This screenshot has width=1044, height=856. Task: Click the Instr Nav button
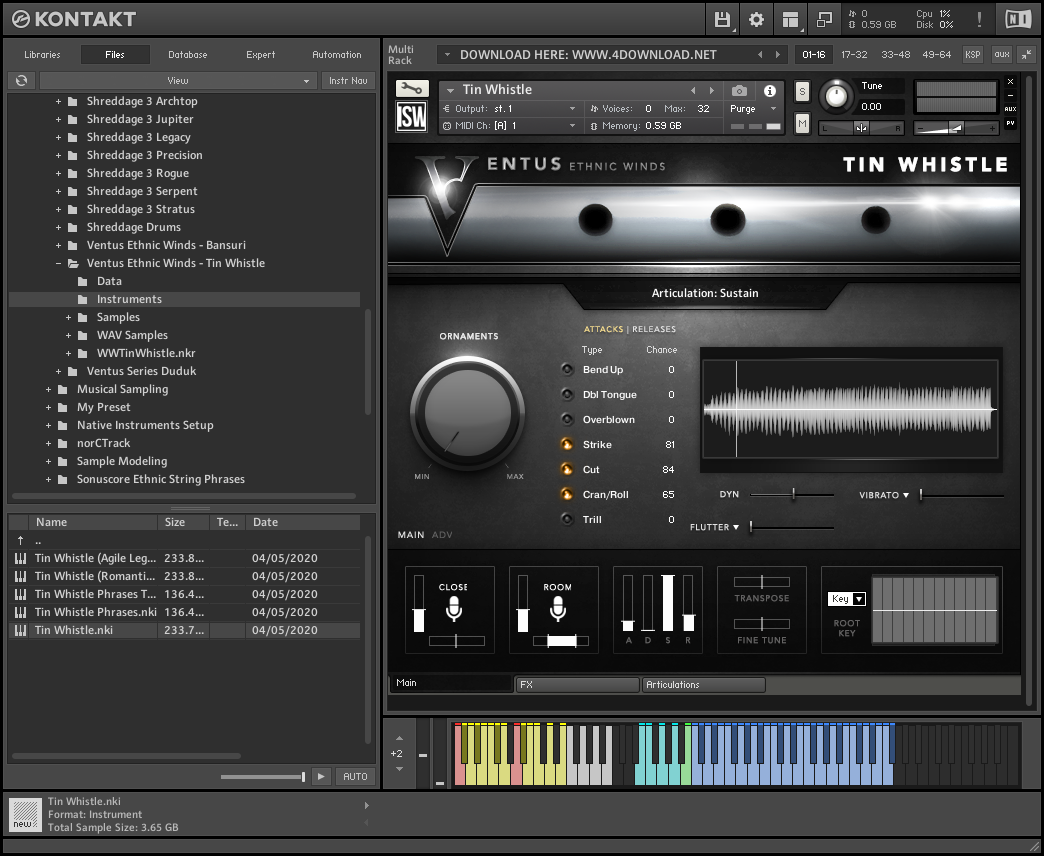(347, 81)
